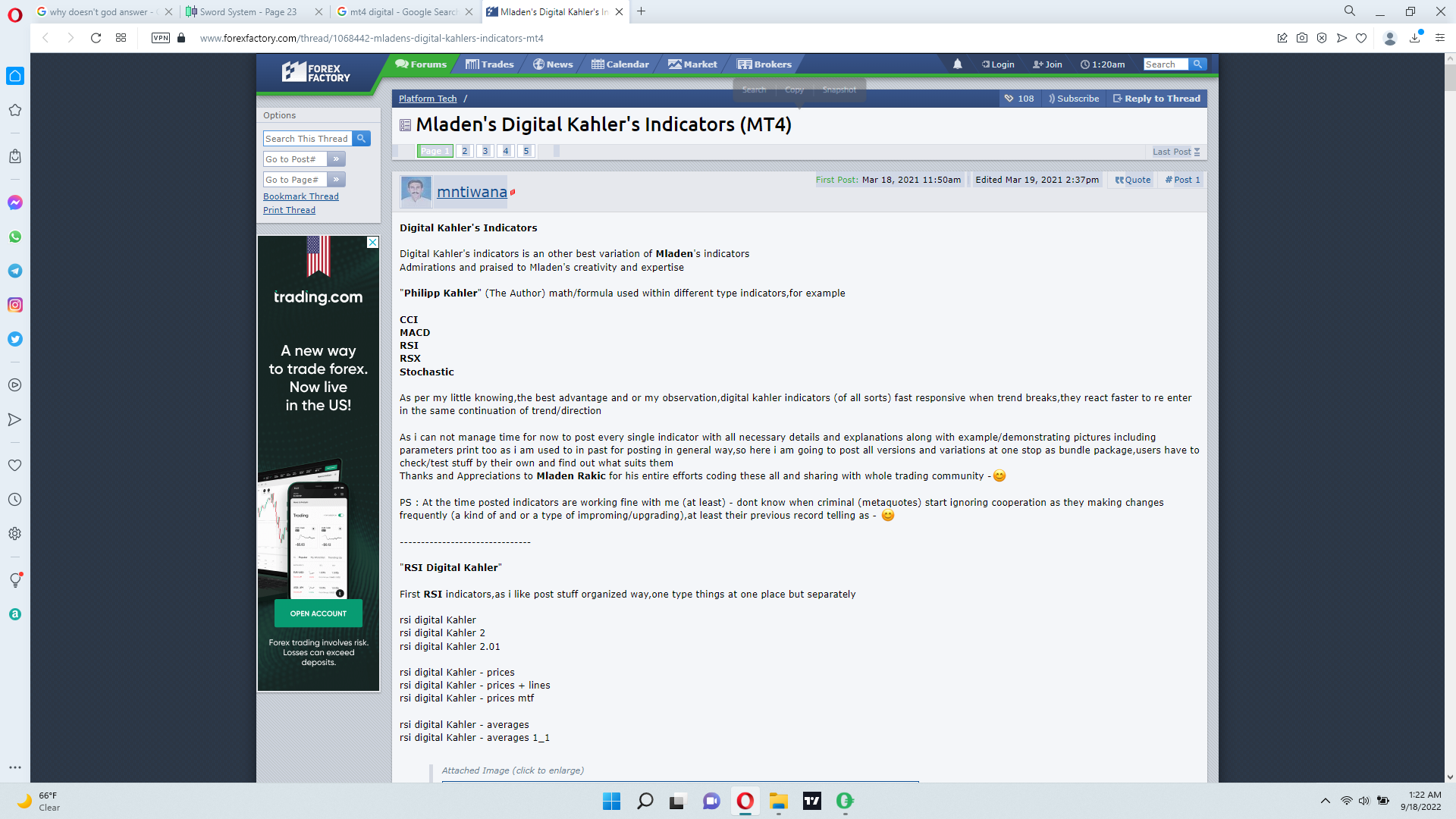Open Bookmark Thread link
The height and width of the screenshot is (819, 1456).
300,196
